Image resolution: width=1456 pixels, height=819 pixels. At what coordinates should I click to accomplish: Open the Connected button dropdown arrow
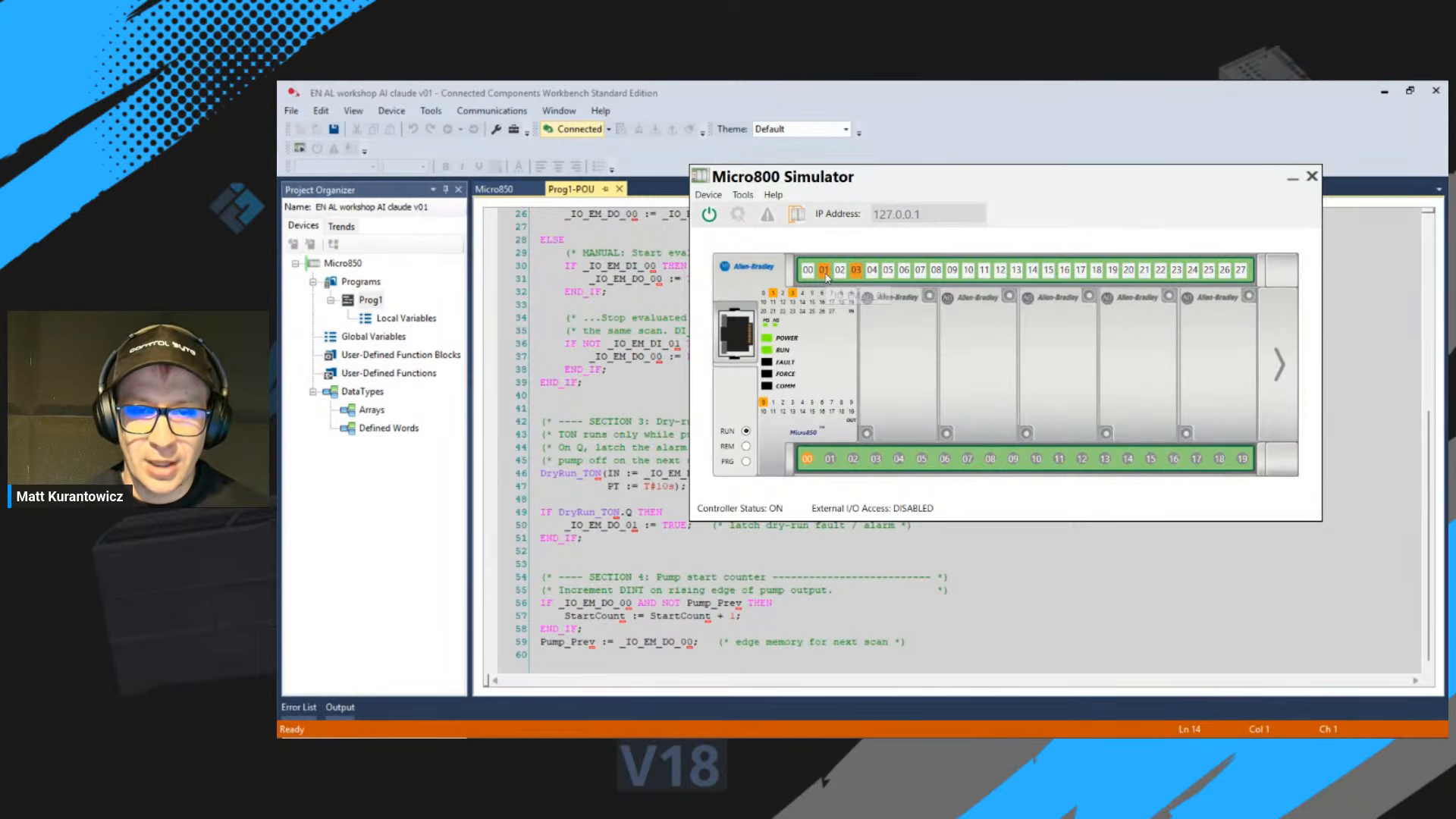pyautogui.click(x=608, y=129)
